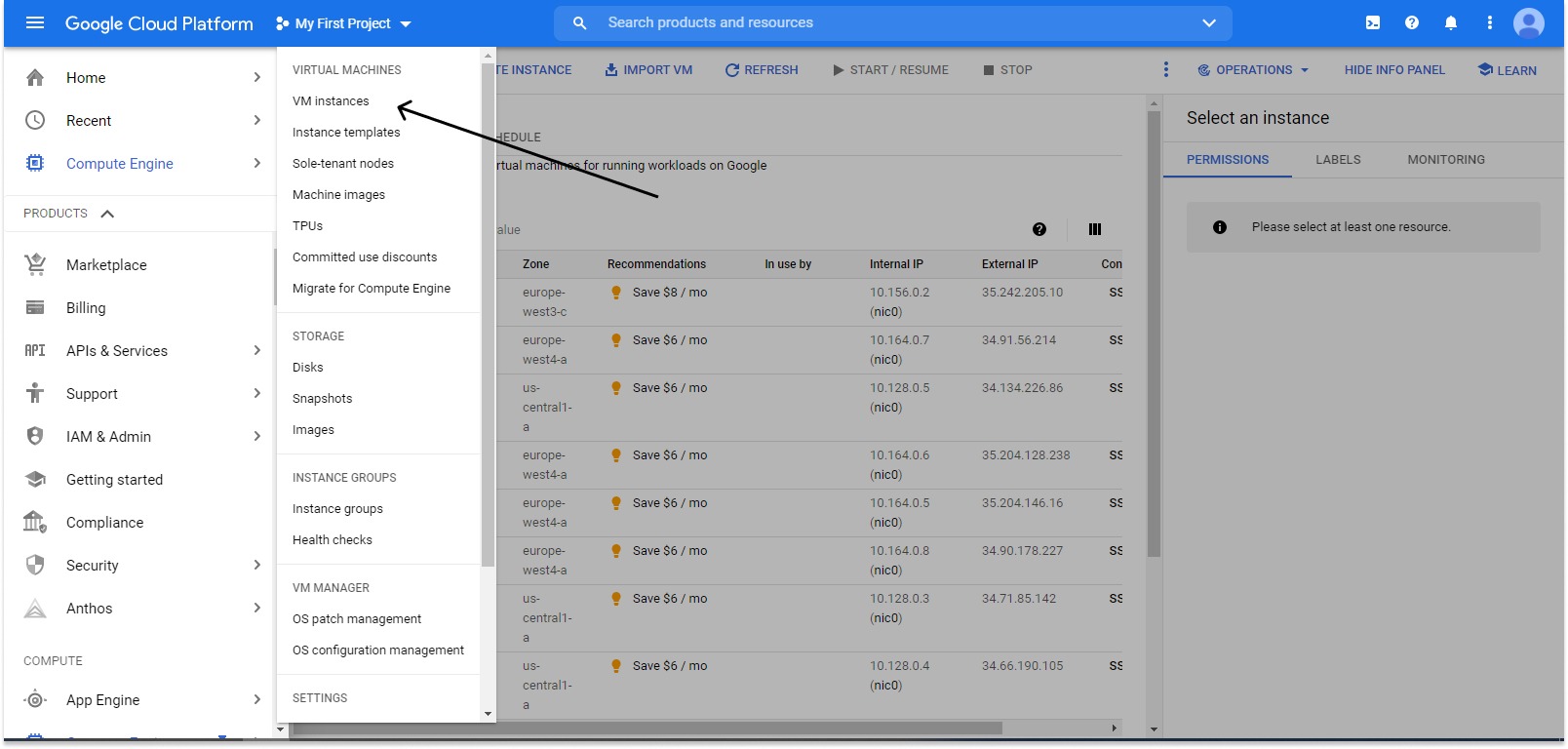1568x749 pixels.
Task: Click the IMPORT VM button
Action: [648, 70]
